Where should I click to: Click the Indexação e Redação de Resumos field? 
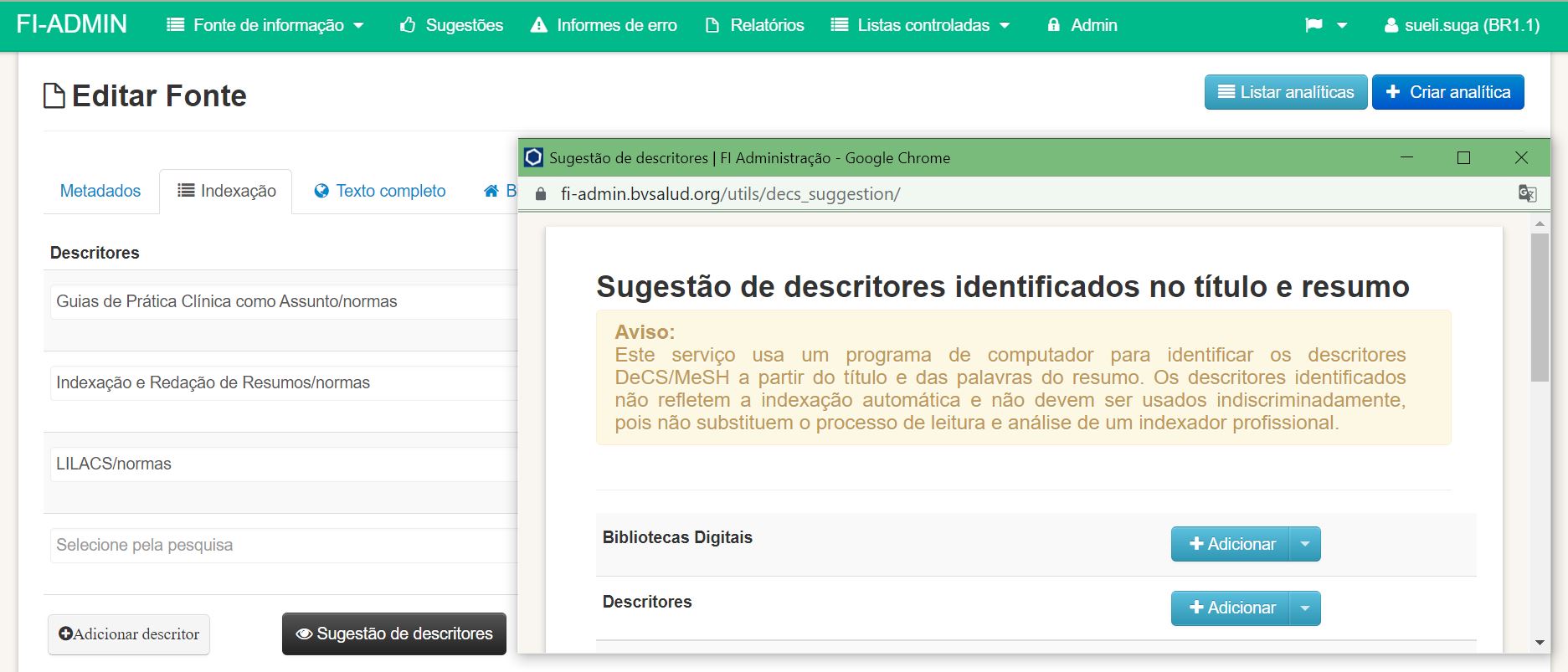click(284, 382)
